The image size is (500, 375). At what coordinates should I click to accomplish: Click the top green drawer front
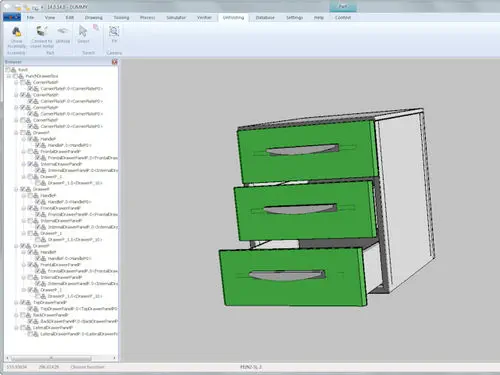click(307, 153)
